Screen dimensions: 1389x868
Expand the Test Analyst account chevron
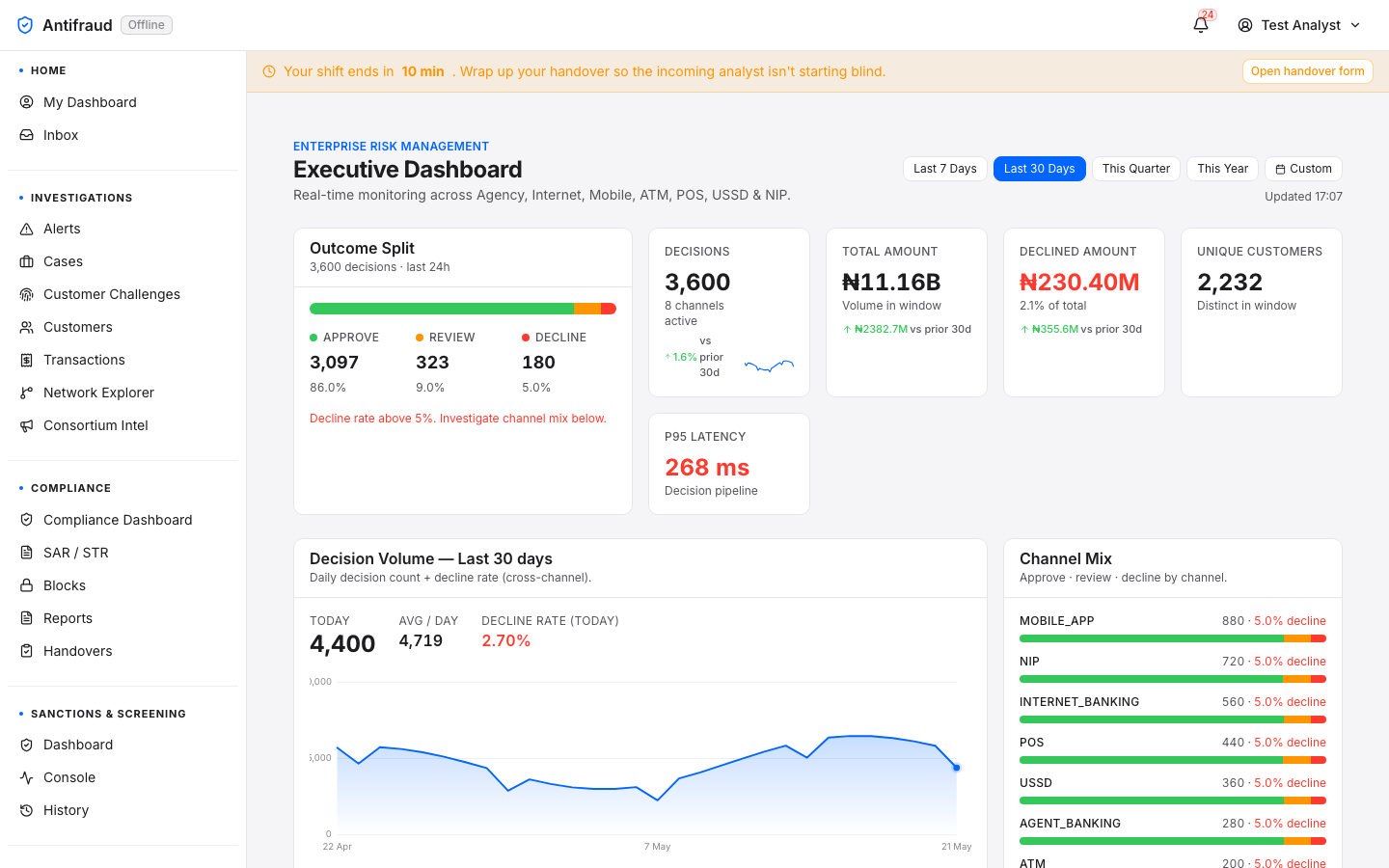pos(1355,25)
